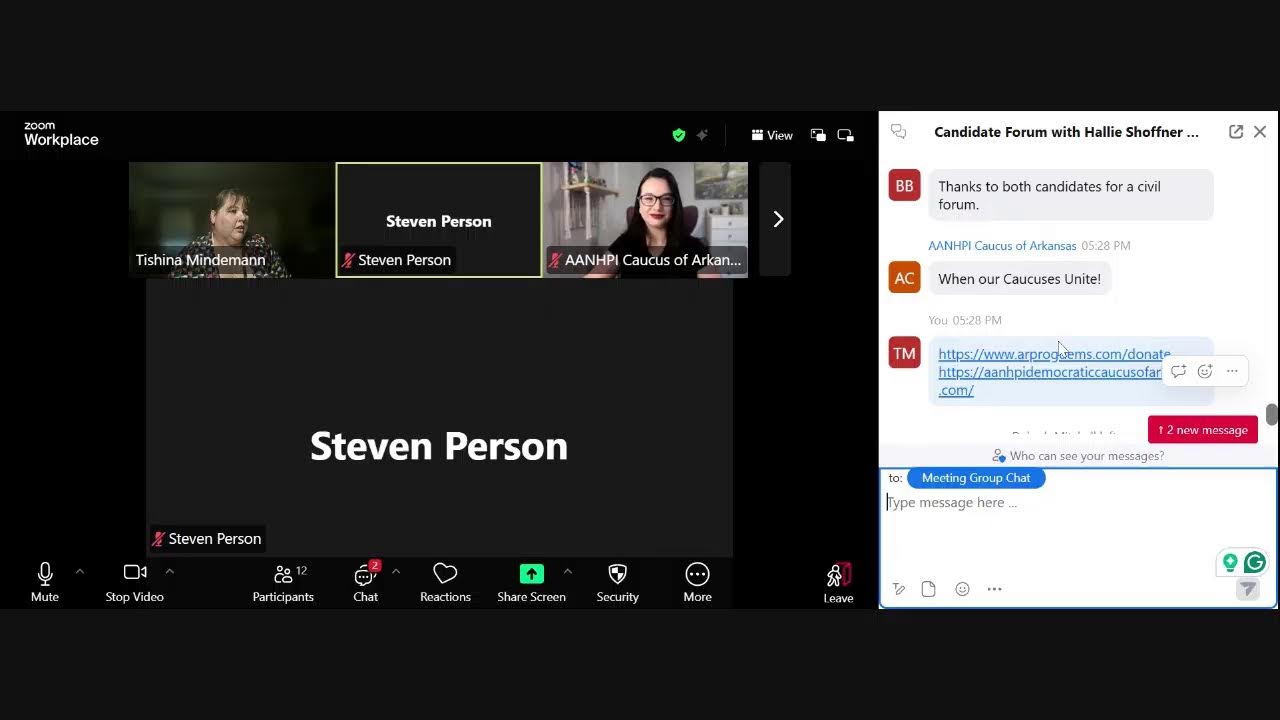Open the aanhpidemocraticcaucus link
This screenshot has width=1280, height=720.
pos(1050,381)
